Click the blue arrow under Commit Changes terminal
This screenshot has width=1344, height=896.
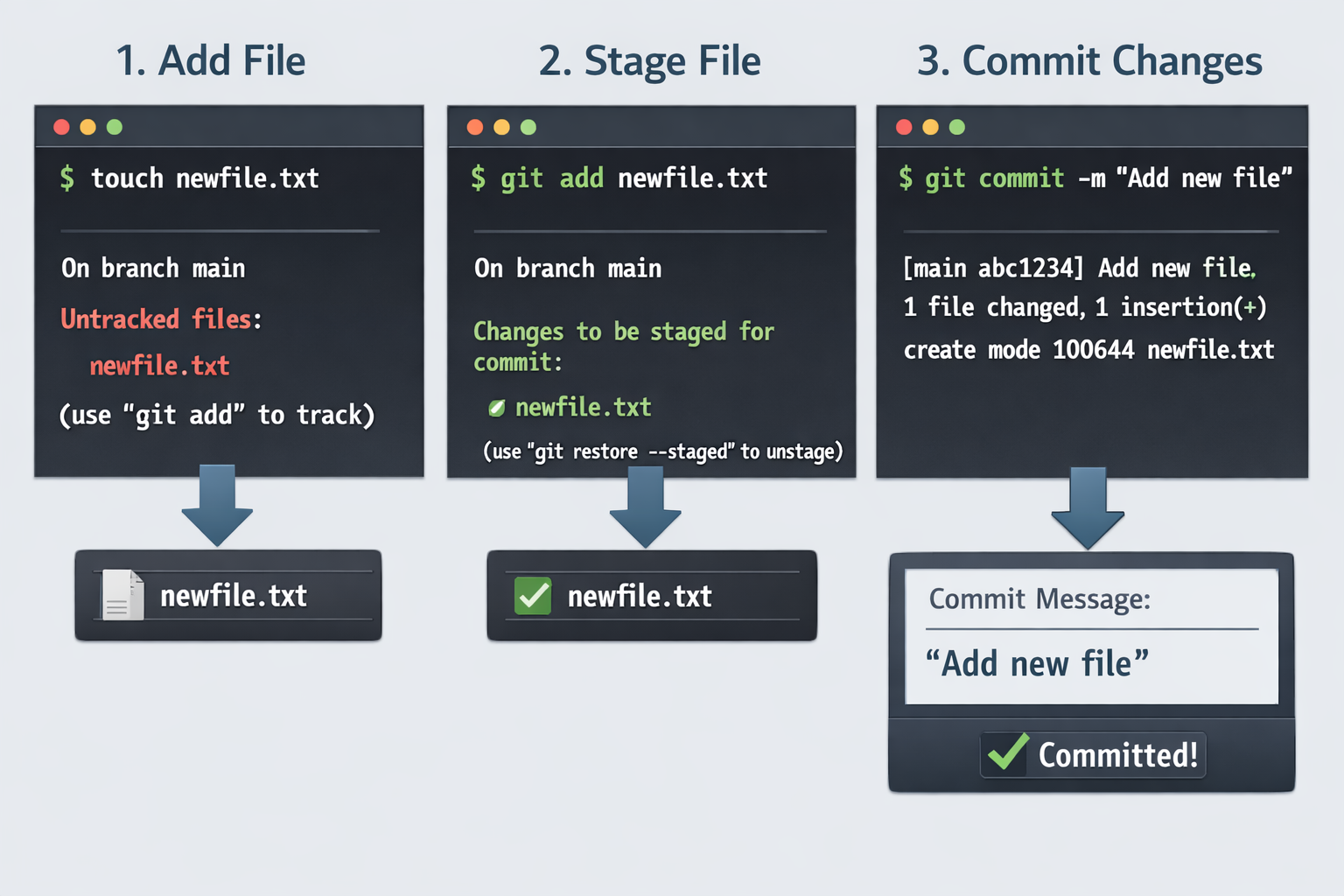(x=1088, y=508)
